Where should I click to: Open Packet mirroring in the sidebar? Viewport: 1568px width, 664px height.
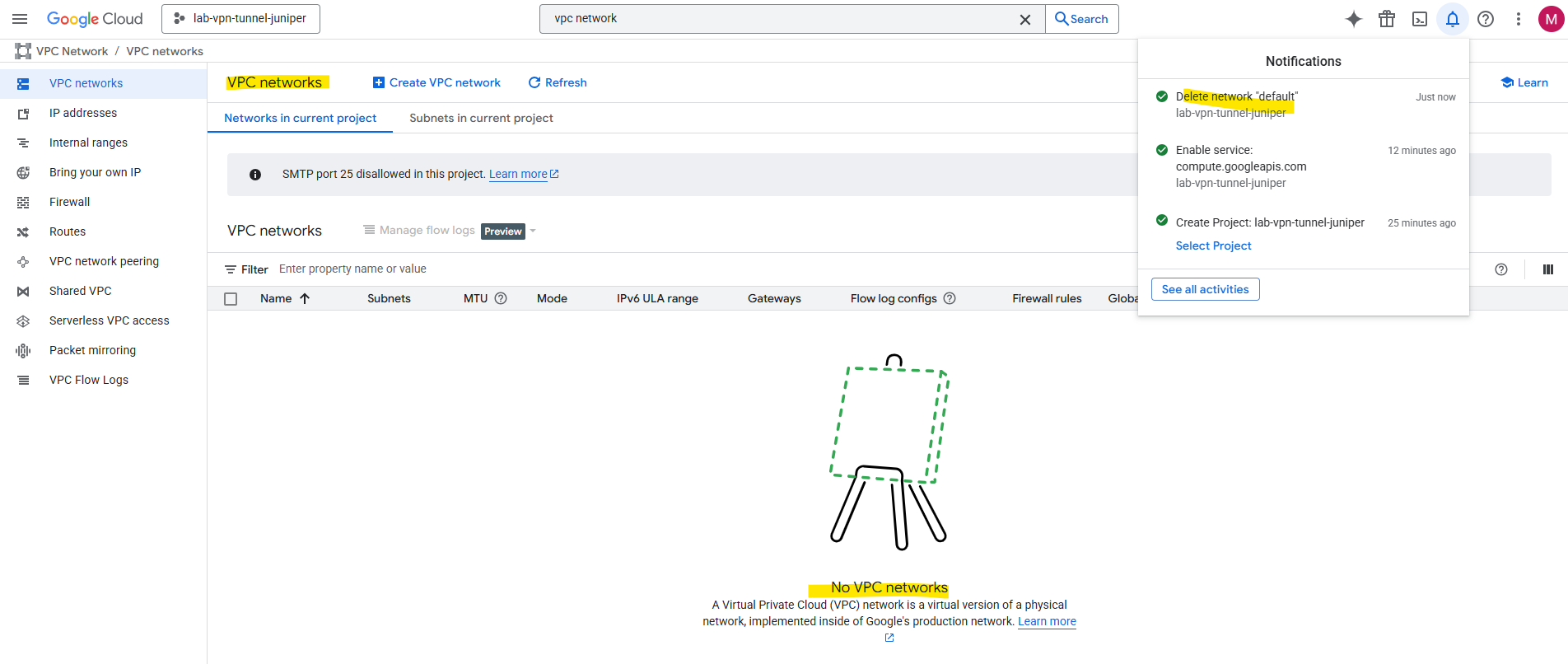click(103, 350)
